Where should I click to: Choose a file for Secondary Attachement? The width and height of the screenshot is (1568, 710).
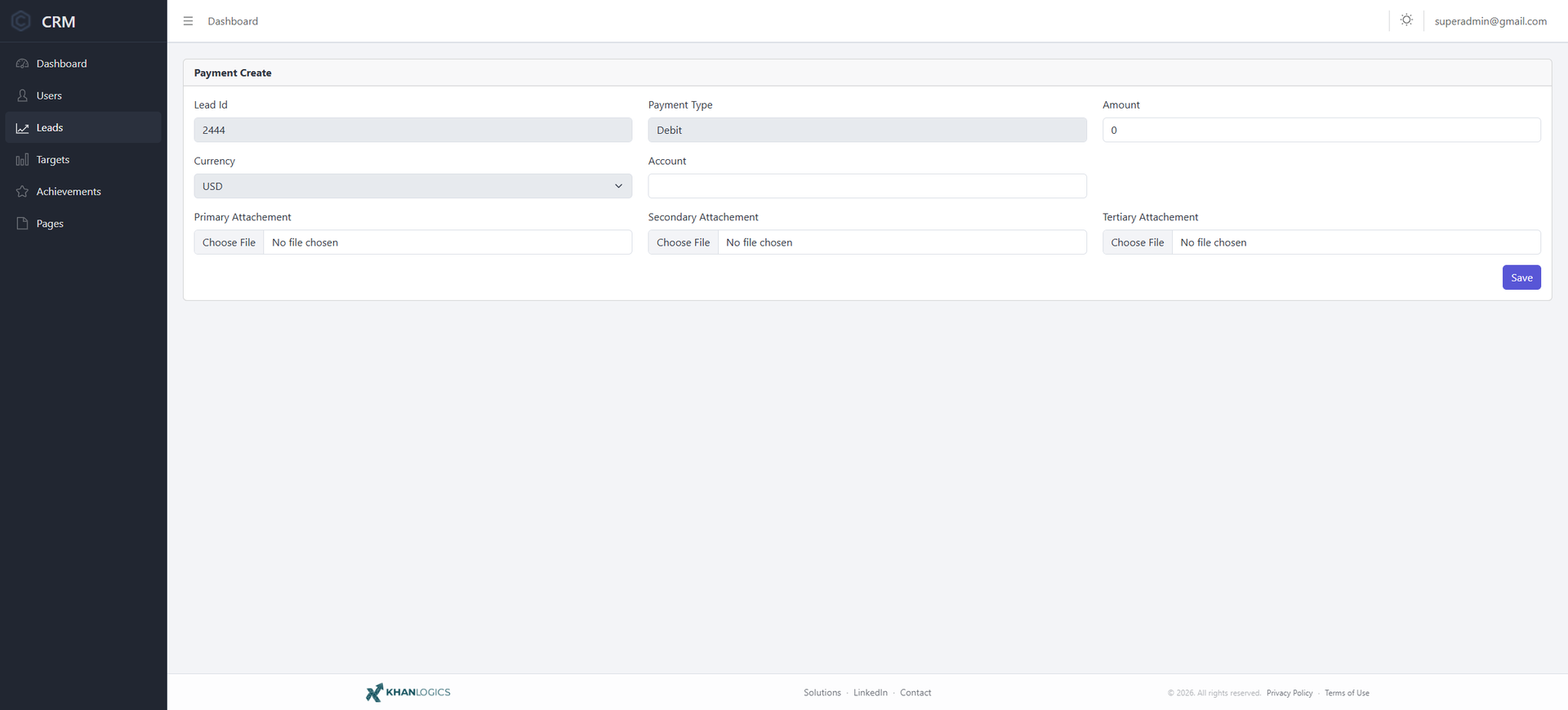(684, 242)
